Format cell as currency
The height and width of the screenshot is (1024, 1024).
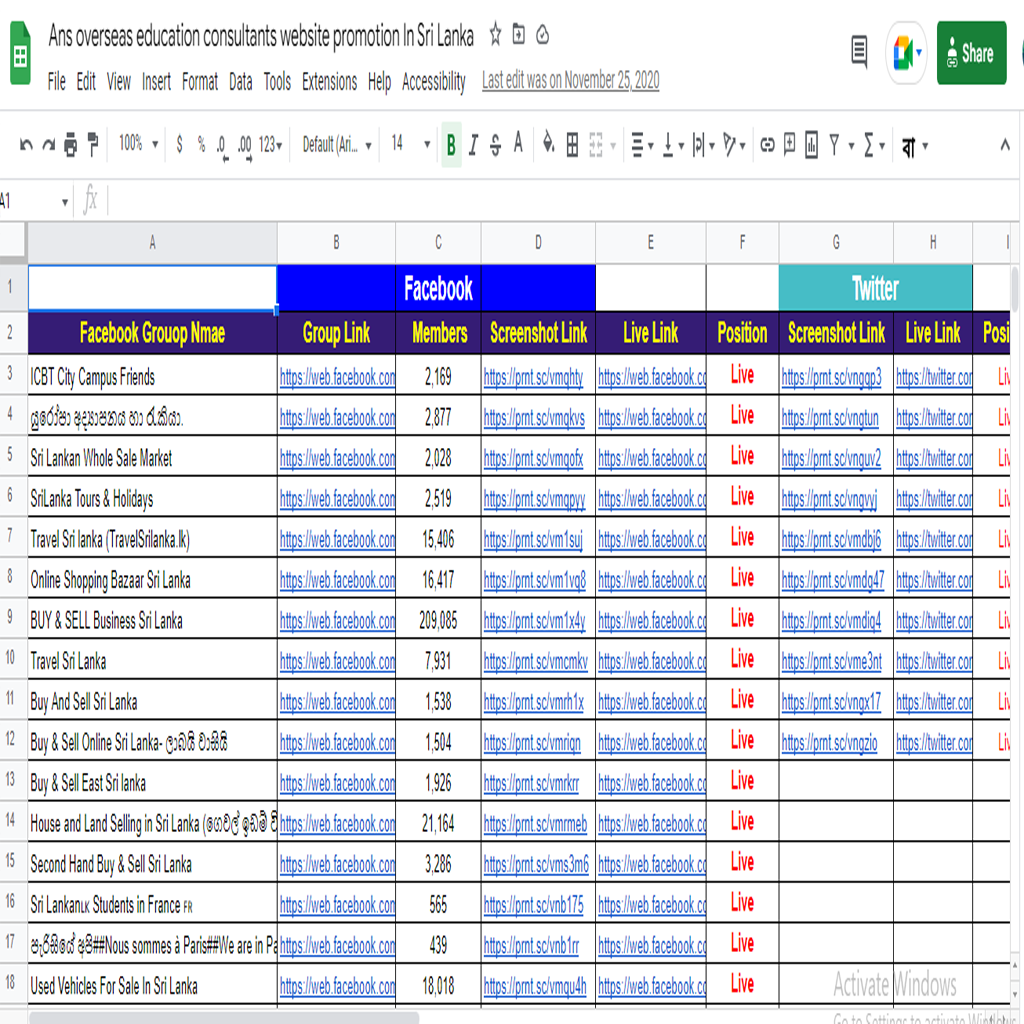180,144
